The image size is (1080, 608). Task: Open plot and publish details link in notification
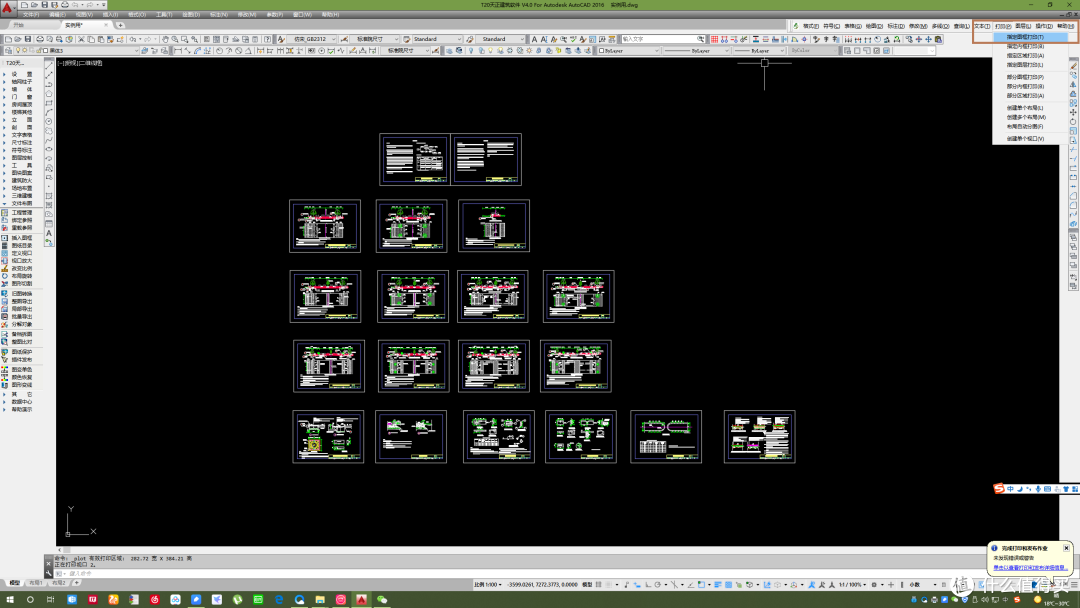click(x=1030, y=568)
